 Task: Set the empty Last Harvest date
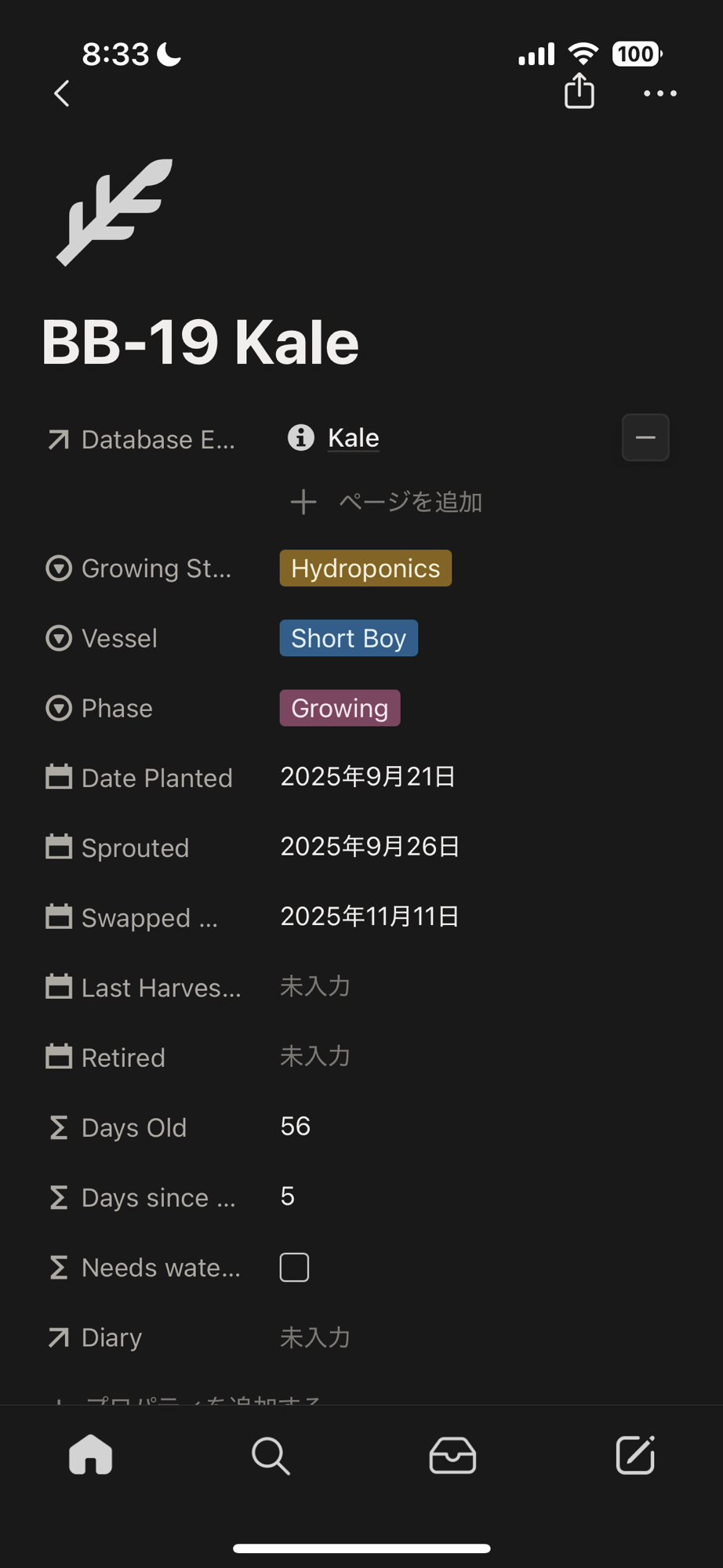tap(315, 986)
